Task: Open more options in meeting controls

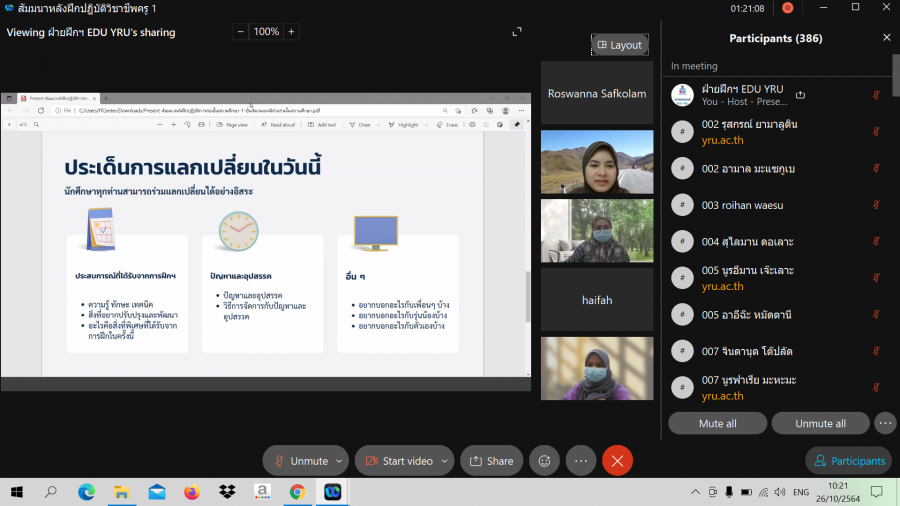Action: click(x=580, y=460)
